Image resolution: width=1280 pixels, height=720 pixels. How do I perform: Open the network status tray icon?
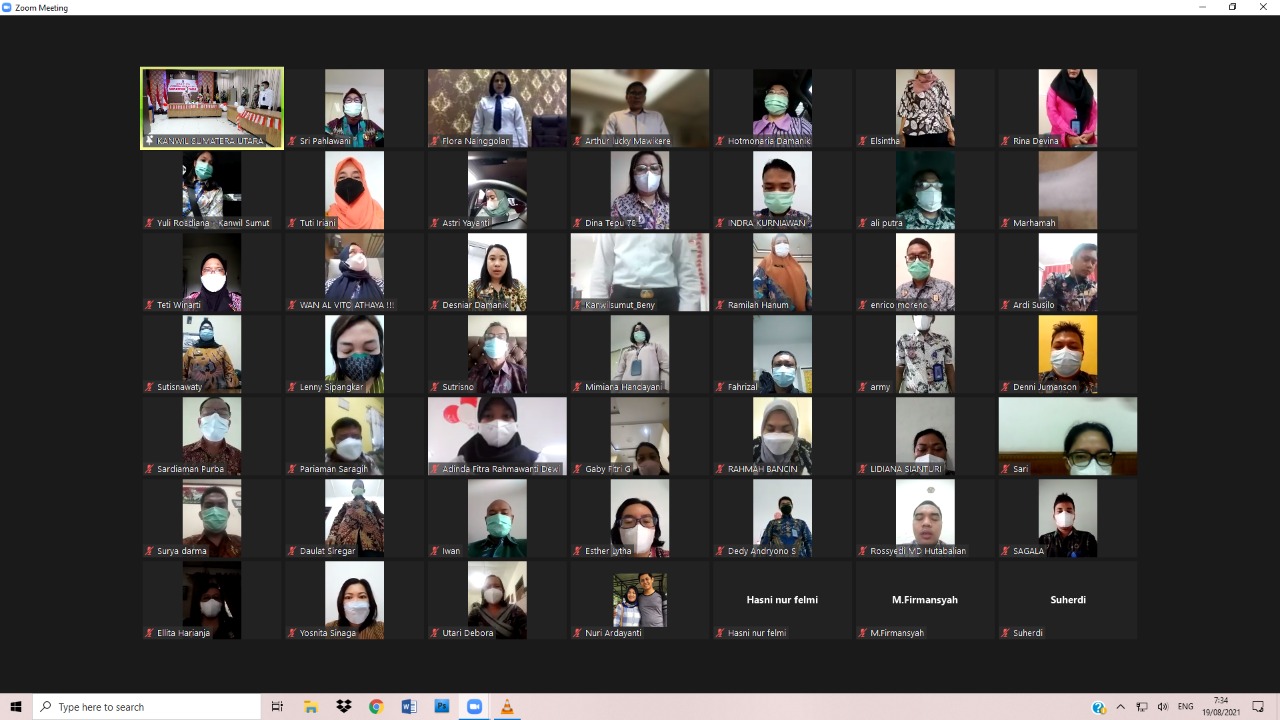click(x=1142, y=707)
